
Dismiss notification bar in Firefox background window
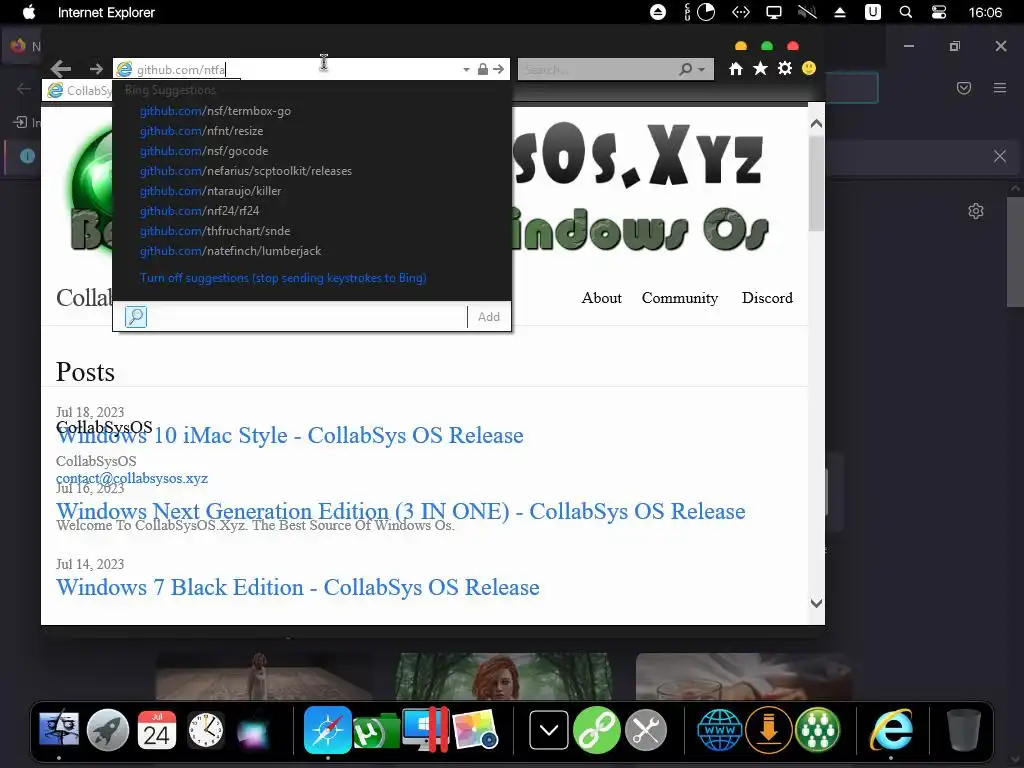tap(1000, 156)
